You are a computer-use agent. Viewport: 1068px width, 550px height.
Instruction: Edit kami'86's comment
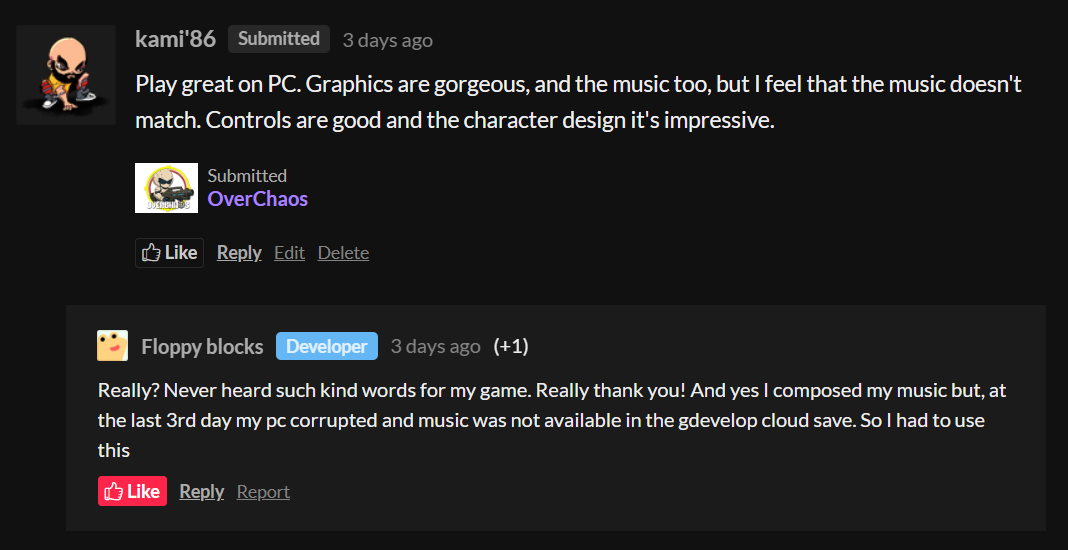point(289,253)
